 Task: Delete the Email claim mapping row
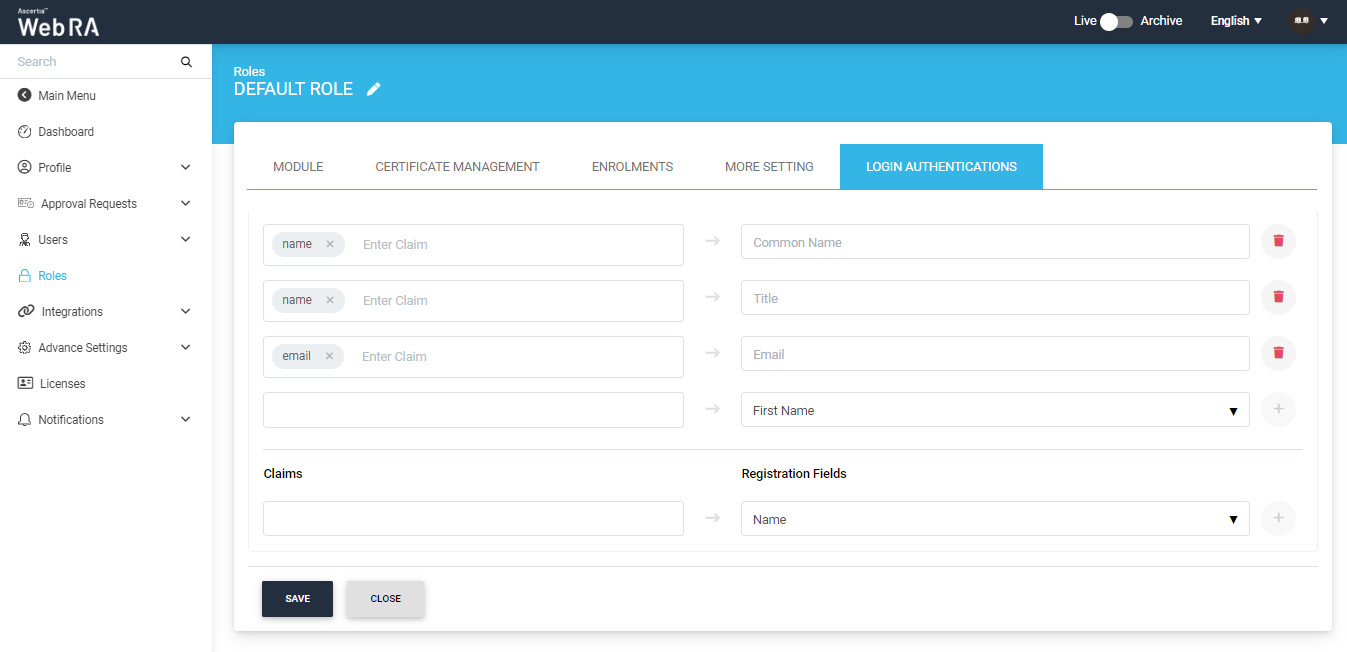click(x=1278, y=353)
